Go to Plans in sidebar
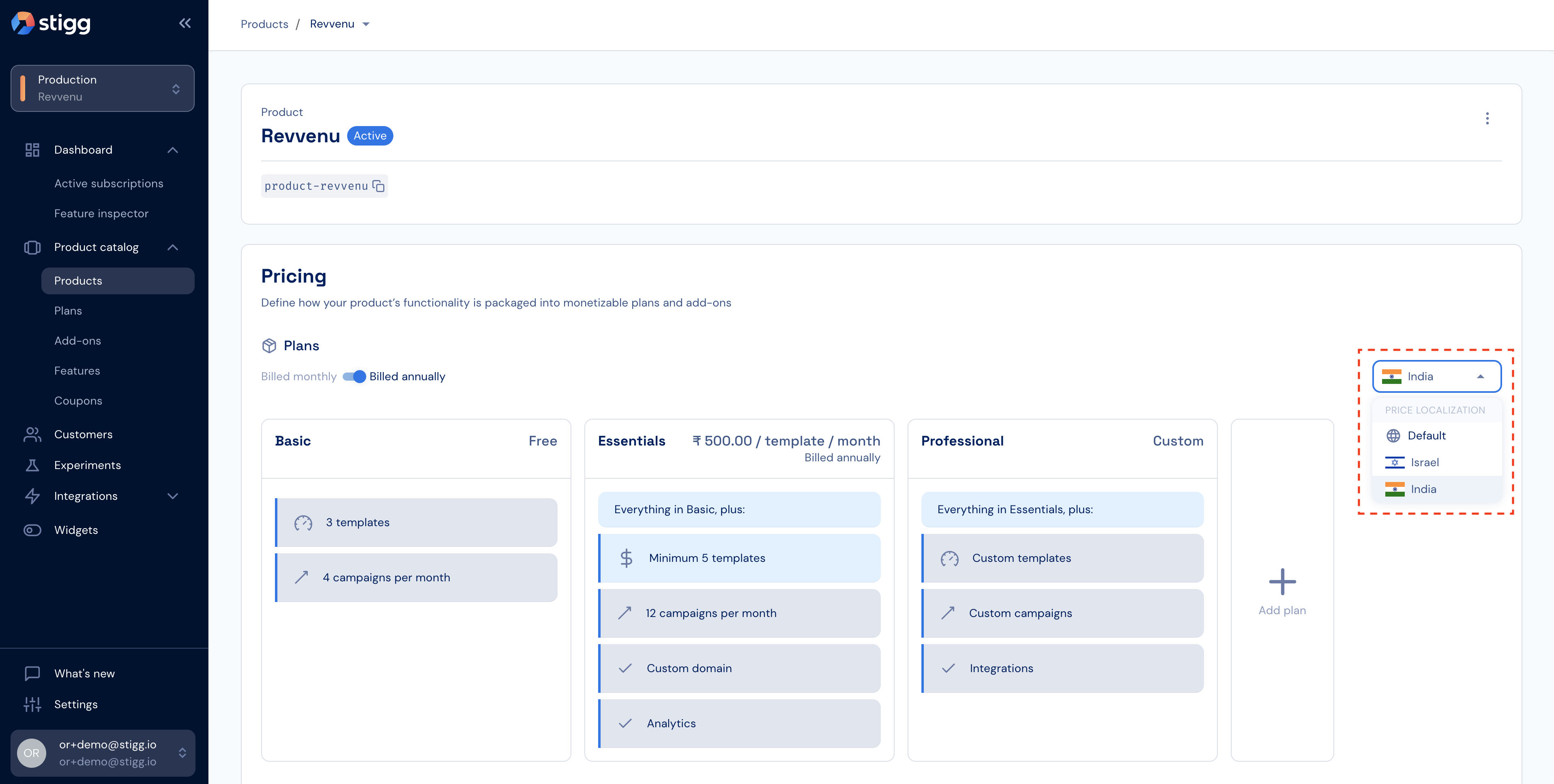1554x784 pixels. [x=68, y=311]
